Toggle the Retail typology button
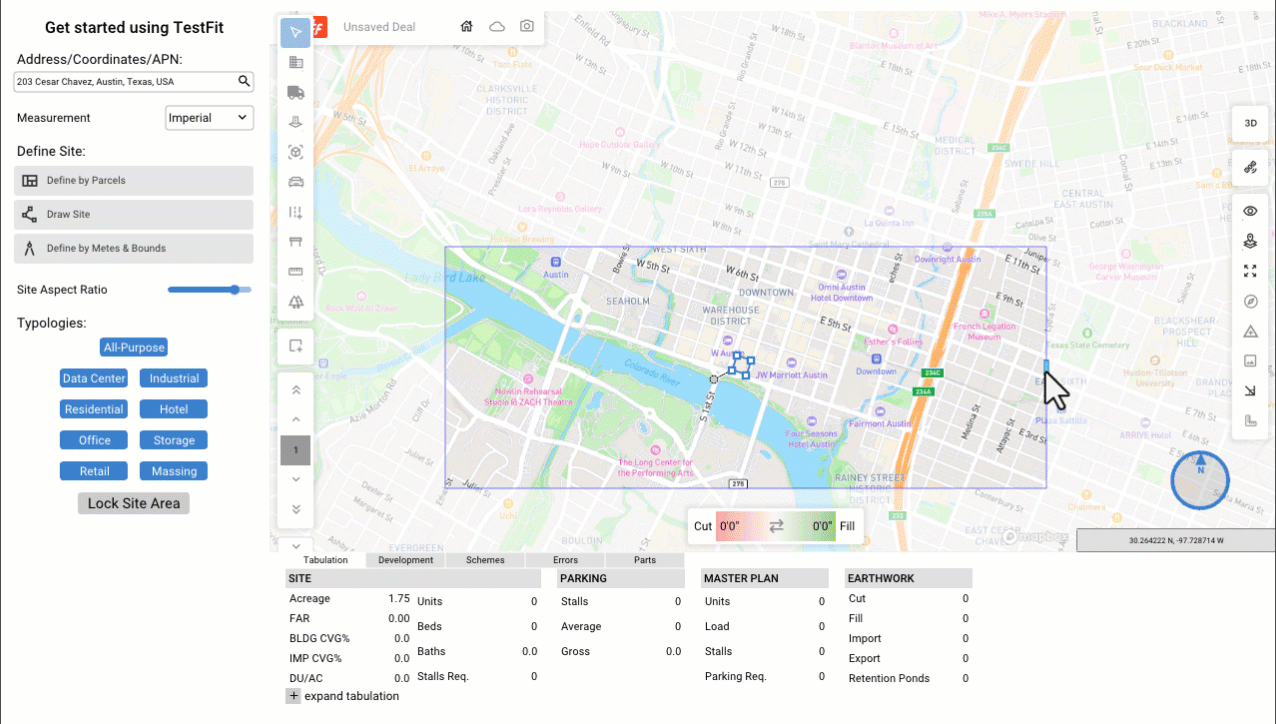Screen dimensions: 1276x724 pos(94,471)
